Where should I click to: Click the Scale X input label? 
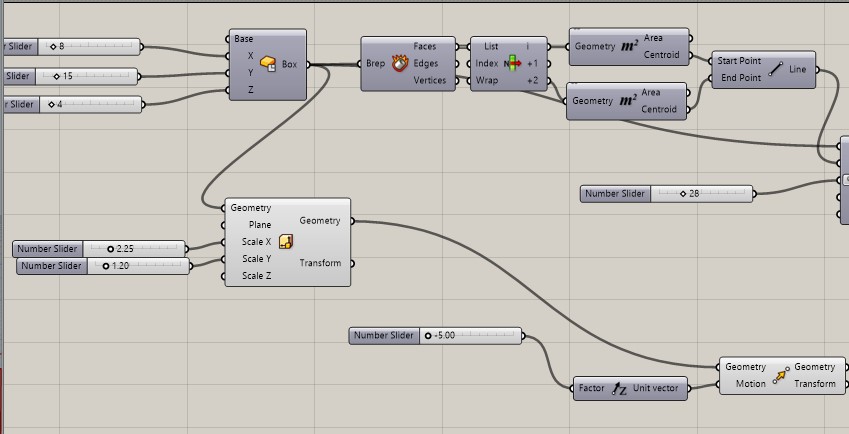pyautogui.click(x=257, y=241)
